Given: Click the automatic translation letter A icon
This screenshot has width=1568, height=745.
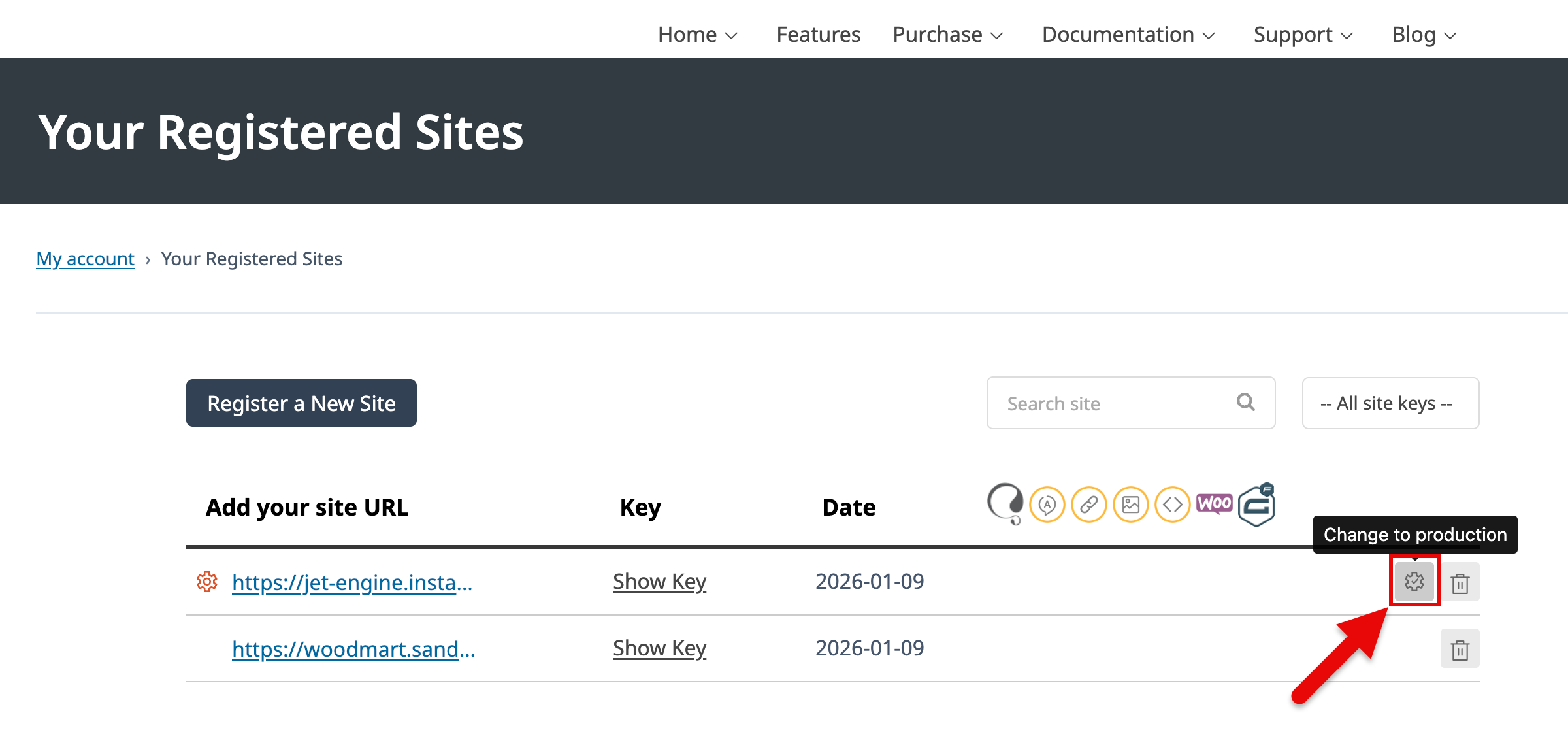Looking at the screenshot, I should tap(1047, 505).
